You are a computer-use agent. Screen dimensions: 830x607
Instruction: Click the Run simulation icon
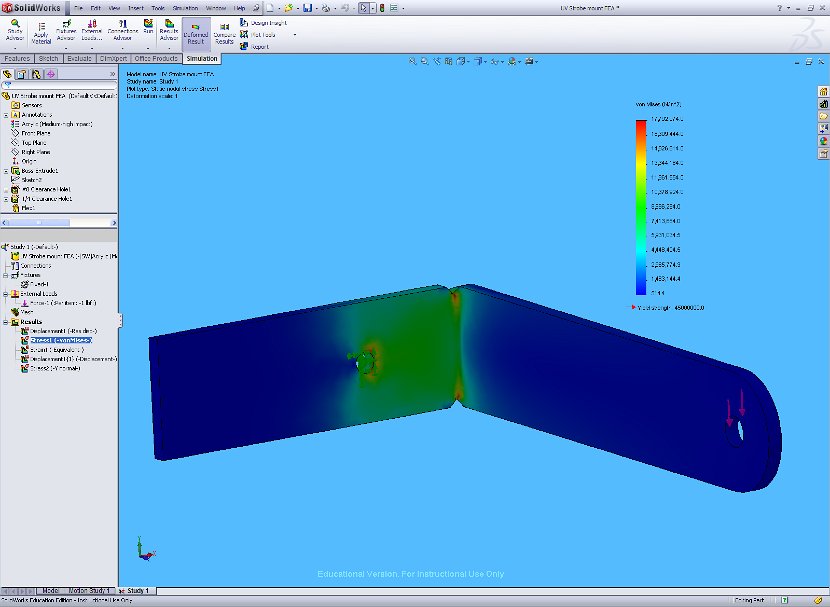pyautogui.click(x=148, y=26)
